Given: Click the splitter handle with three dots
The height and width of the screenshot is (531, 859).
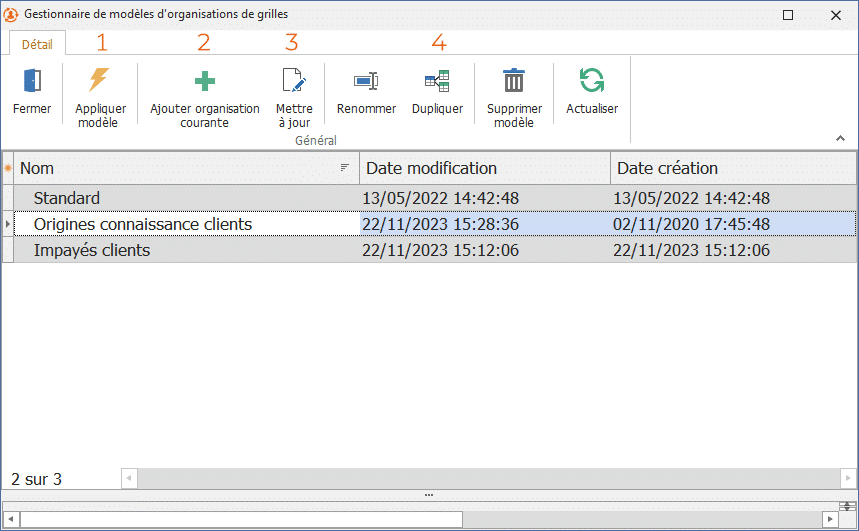Looking at the screenshot, I should (429, 495).
